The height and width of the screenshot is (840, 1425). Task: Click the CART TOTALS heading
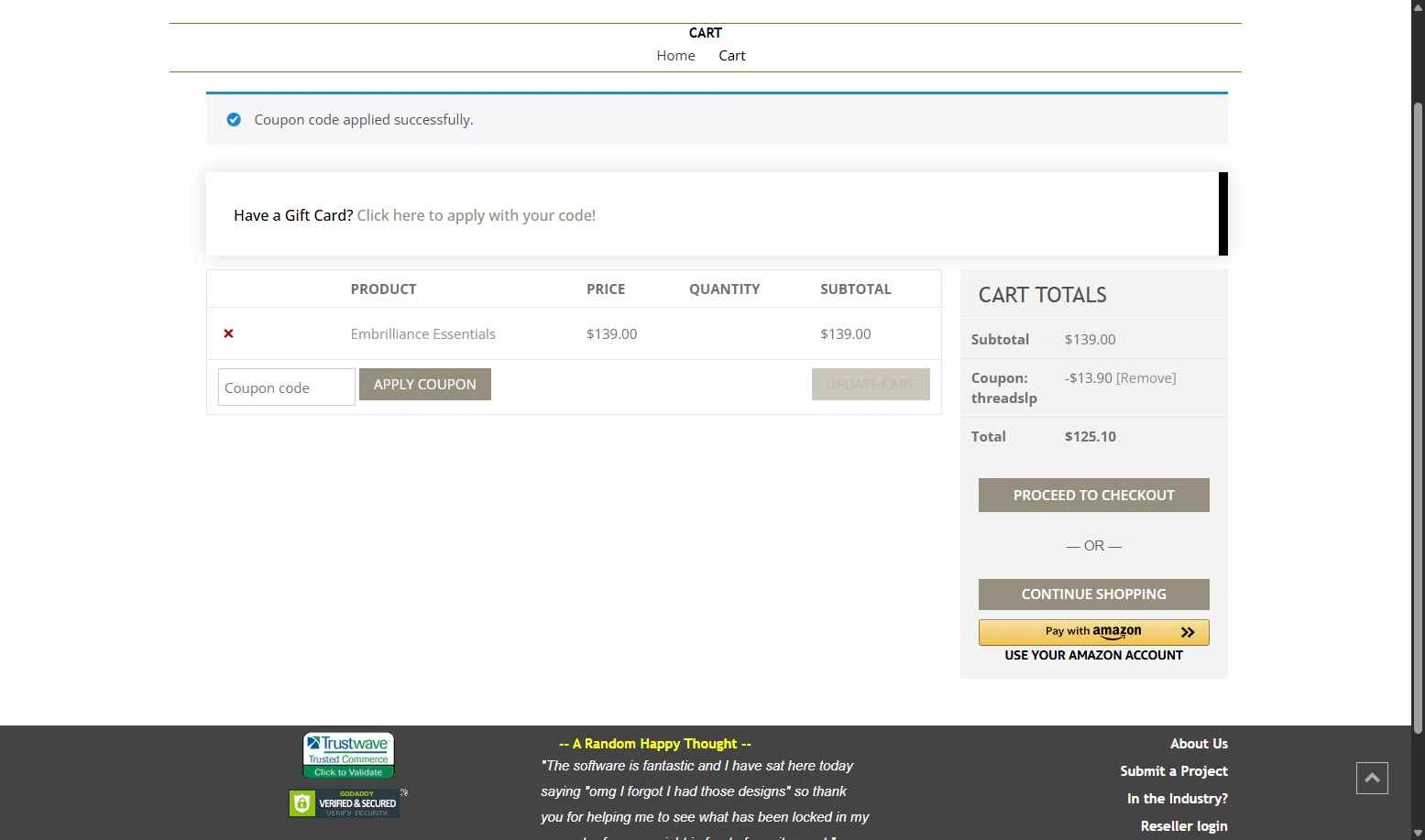[1043, 295]
